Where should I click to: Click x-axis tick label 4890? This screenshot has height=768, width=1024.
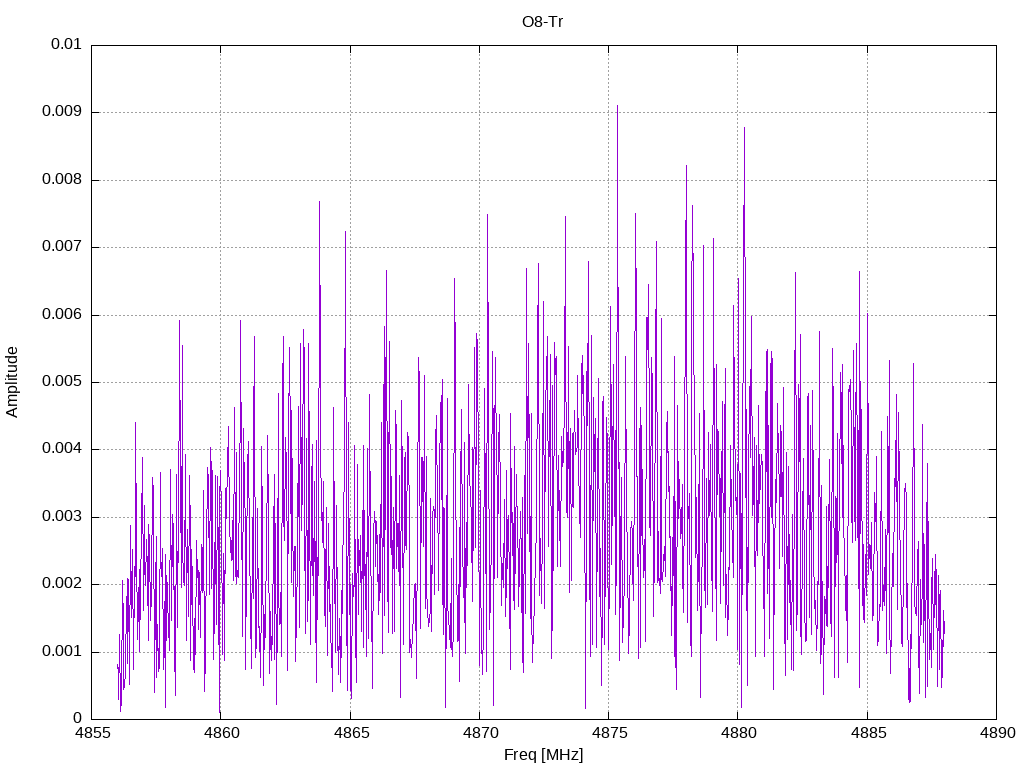(997, 733)
